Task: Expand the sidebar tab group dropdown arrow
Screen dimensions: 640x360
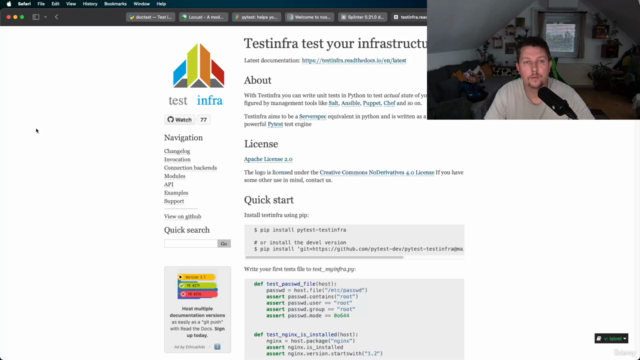Action: pos(45,17)
